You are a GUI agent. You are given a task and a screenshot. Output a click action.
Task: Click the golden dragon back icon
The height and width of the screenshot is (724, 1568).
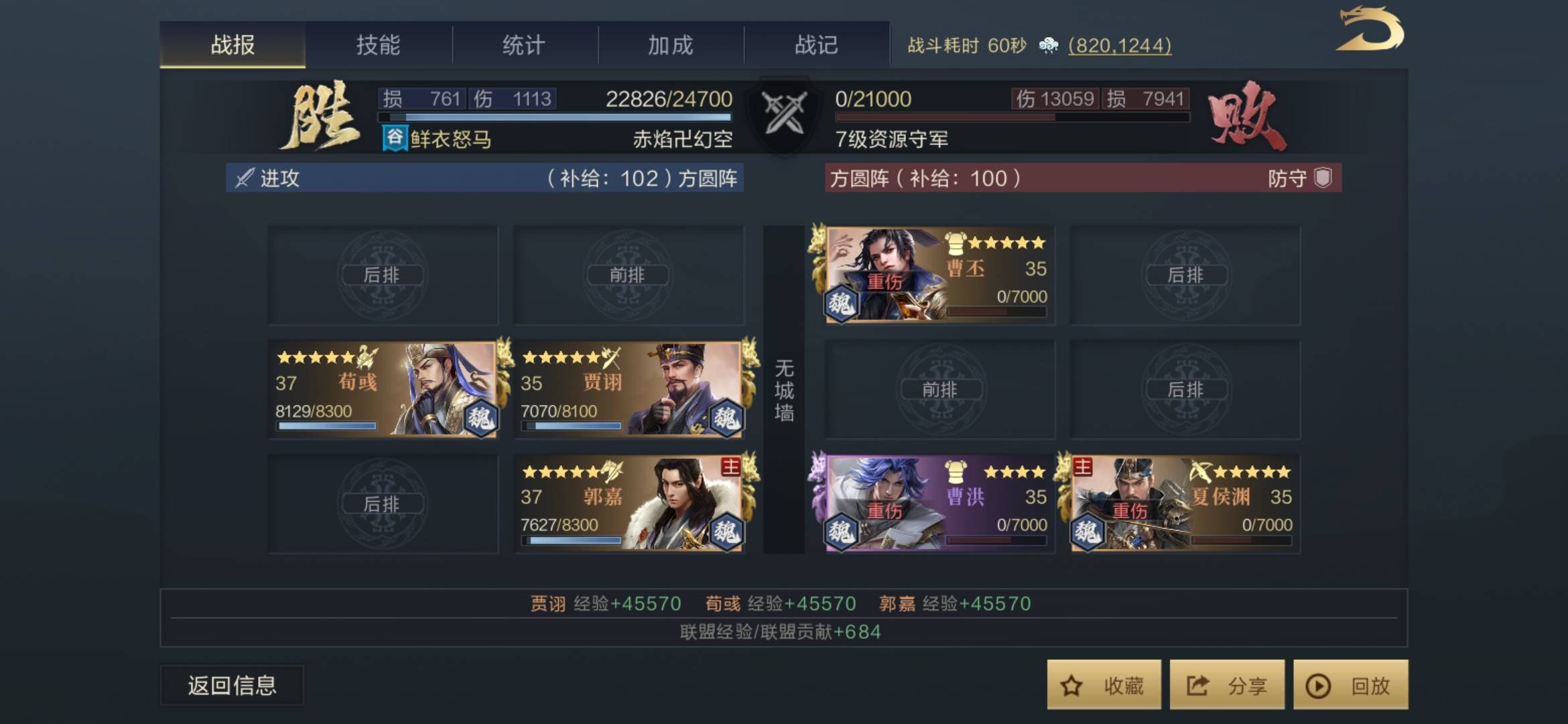click(1370, 29)
